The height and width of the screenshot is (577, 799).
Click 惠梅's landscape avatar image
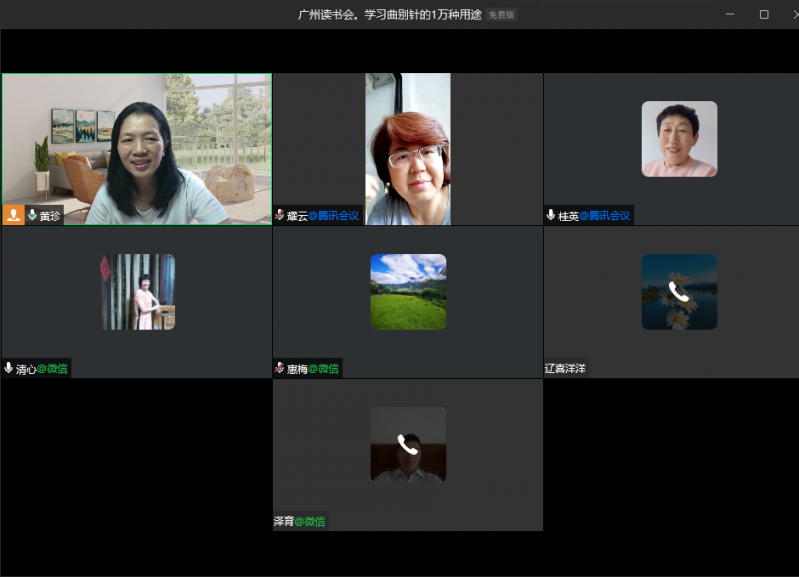(x=408, y=292)
